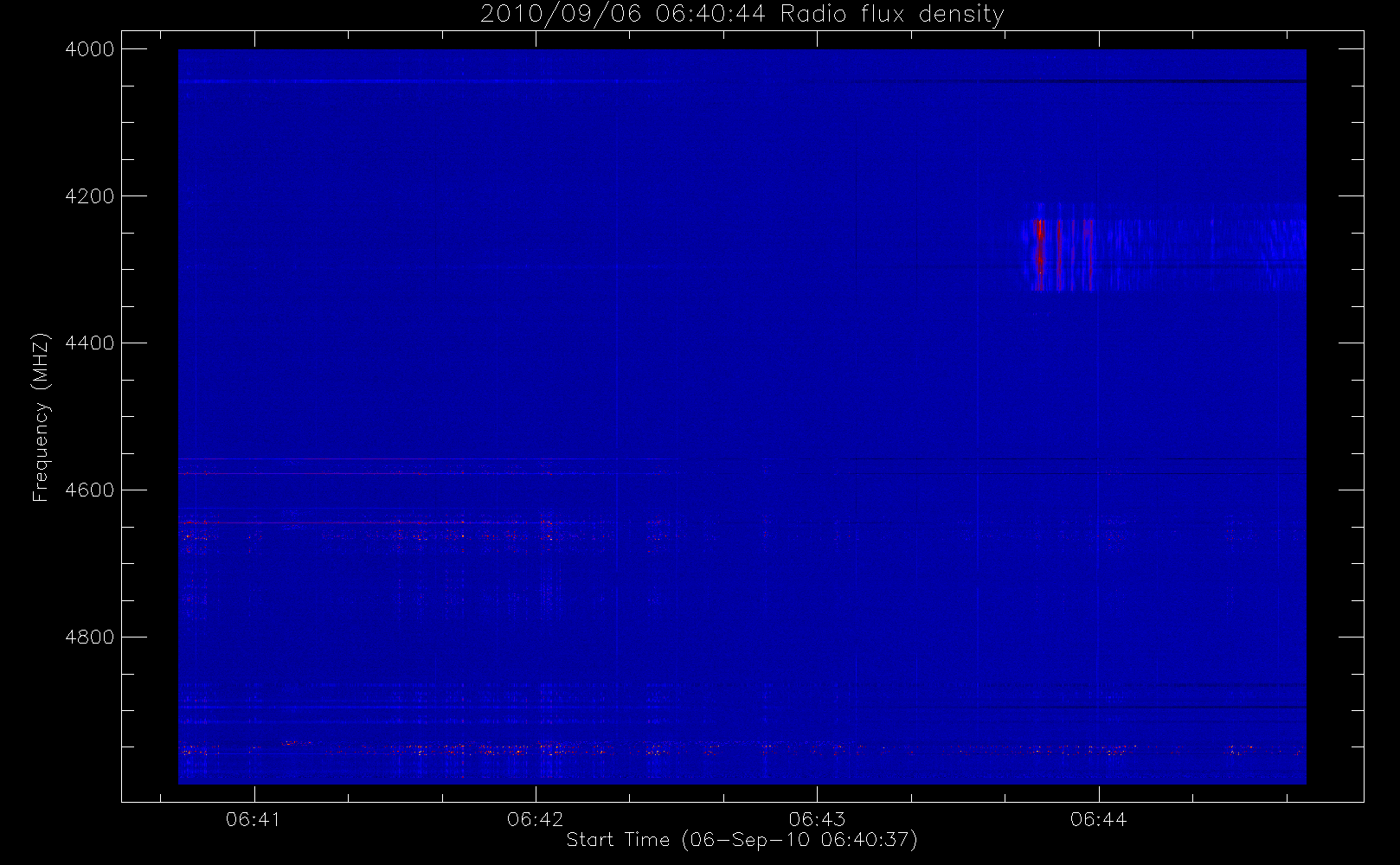
Task: Click the 4400 frequency tick label
Action: click(90, 343)
